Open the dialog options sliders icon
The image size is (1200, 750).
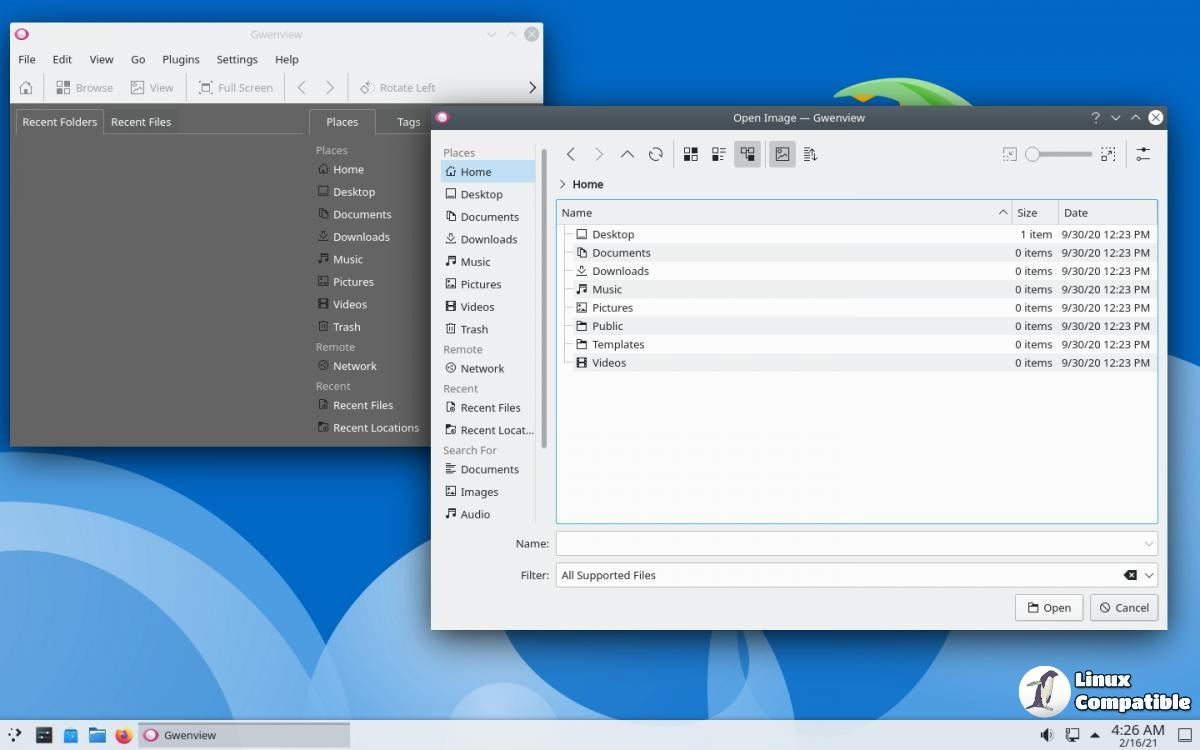click(x=1143, y=154)
